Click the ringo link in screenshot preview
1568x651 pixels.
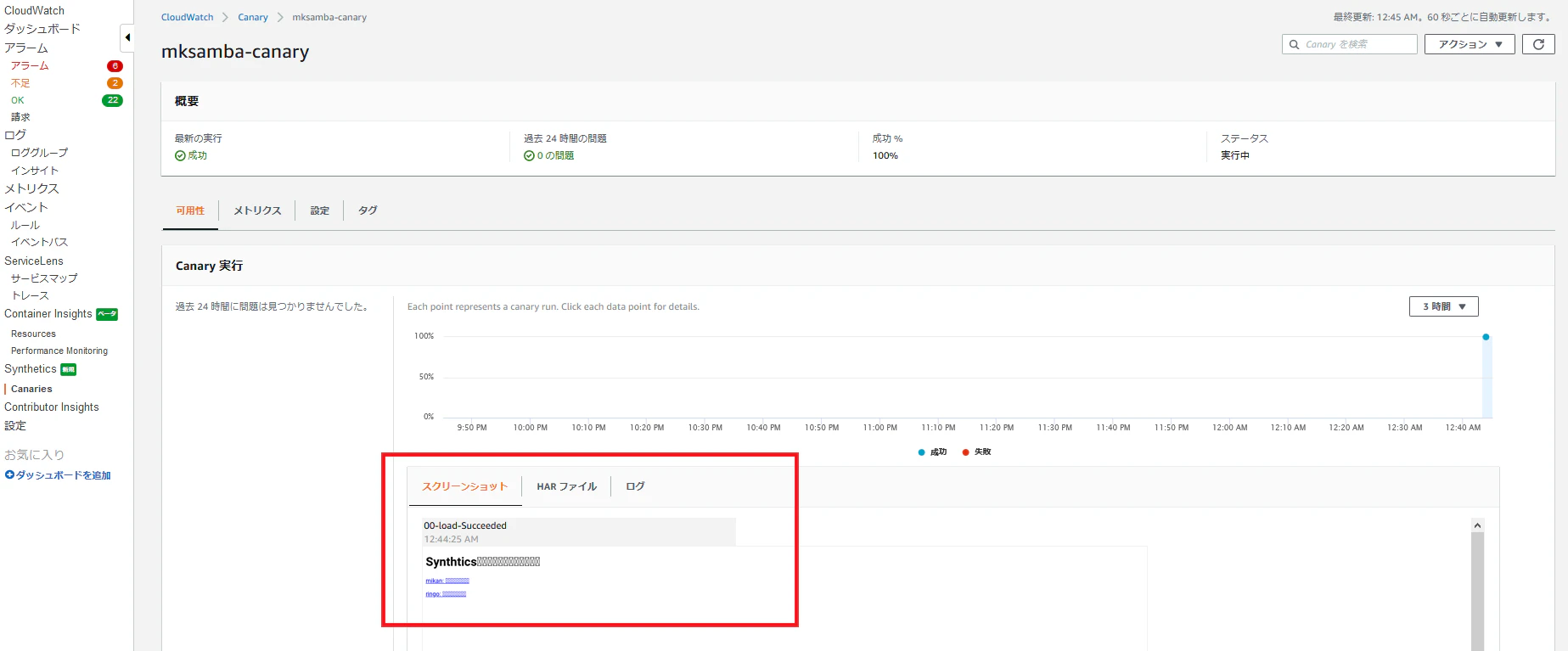446,594
